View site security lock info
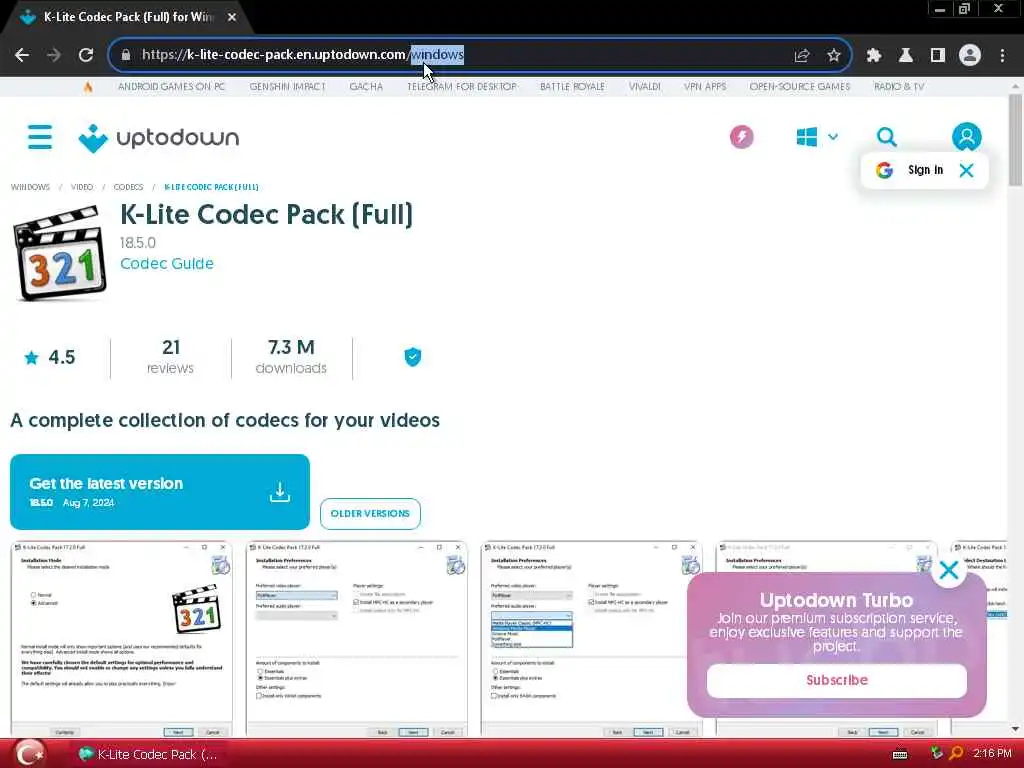Viewport: 1024px width, 768px height. pyautogui.click(x=126, y=55)
